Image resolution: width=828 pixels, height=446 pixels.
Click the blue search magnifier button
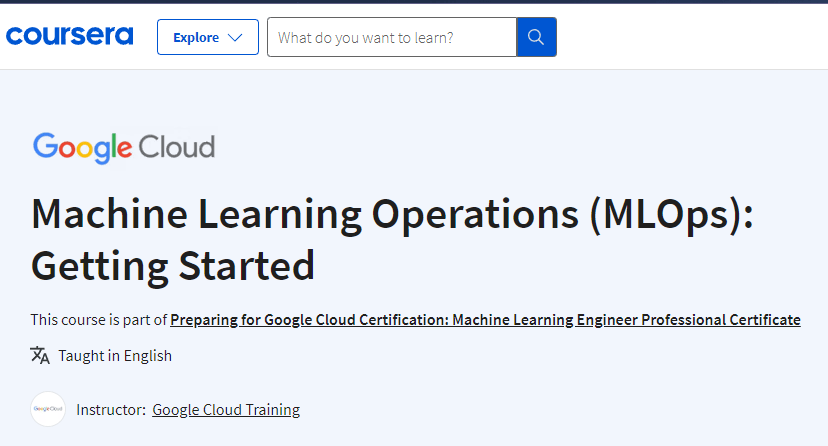coord(536,37)
